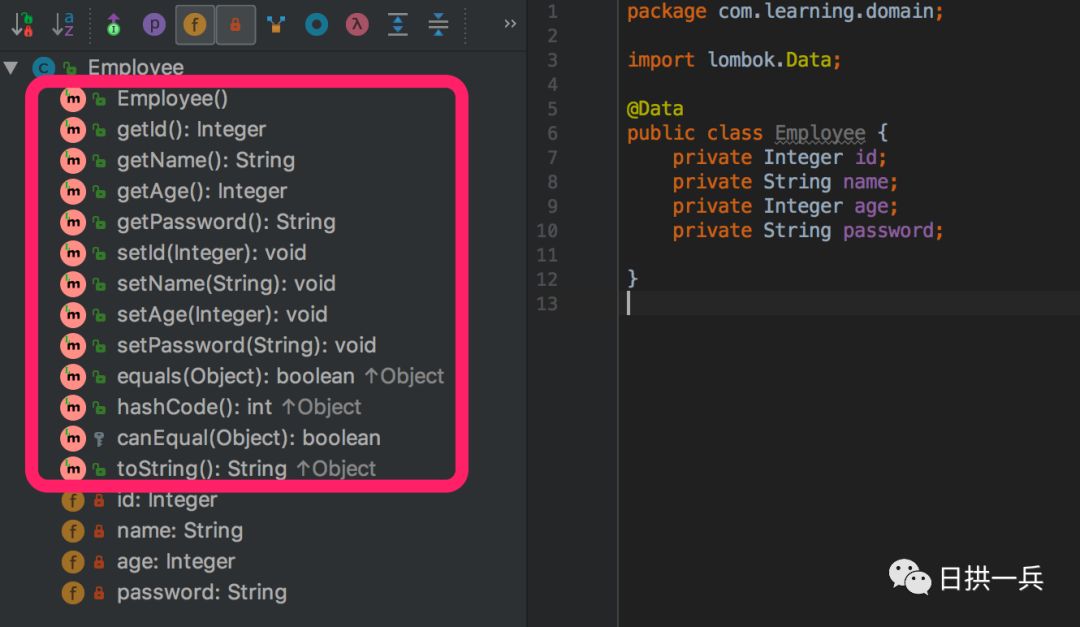The width and height of the screenshot is (1080, 627).
Task: Toggle Show Anonymous Classes icon
Action: (x=276, y=25)
